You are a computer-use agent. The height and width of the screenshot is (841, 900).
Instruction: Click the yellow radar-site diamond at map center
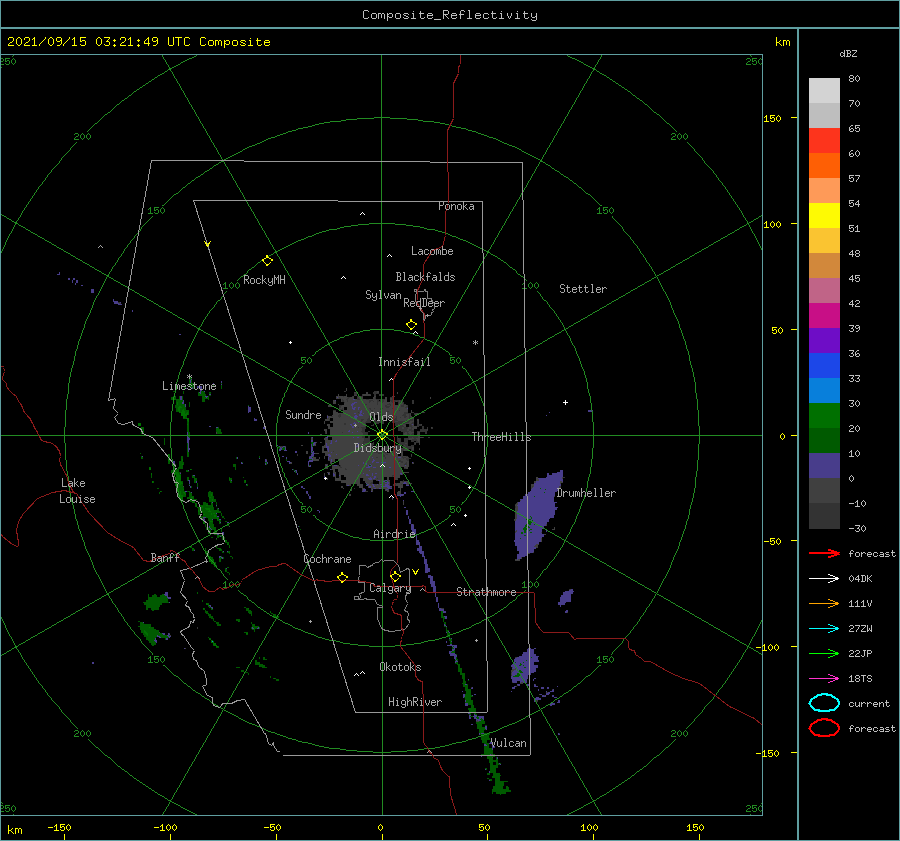coord(382,435)
